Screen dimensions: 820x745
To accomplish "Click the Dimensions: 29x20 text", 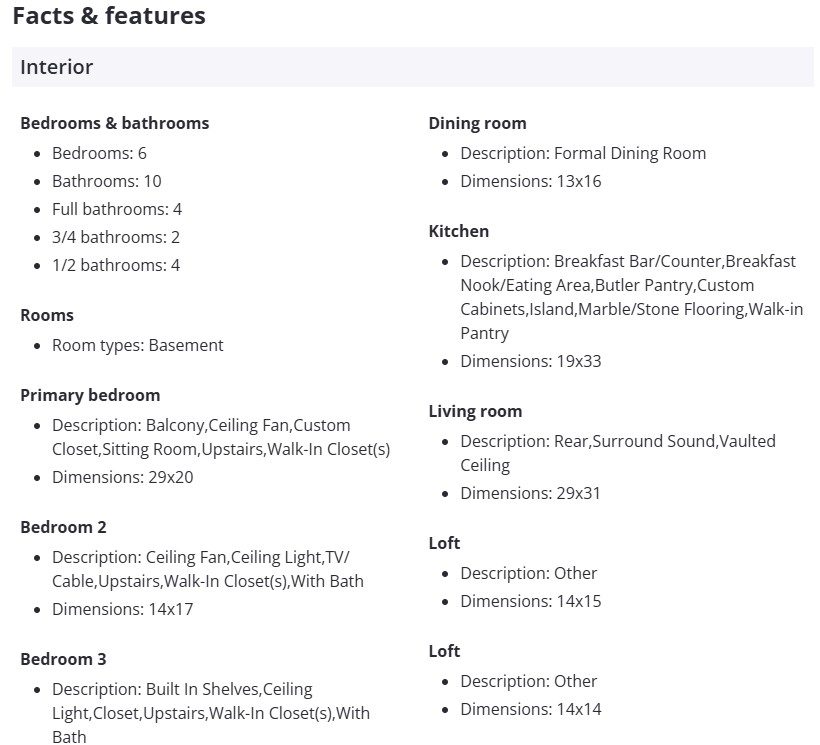I will pyautogui.click(x=123, y=477).
